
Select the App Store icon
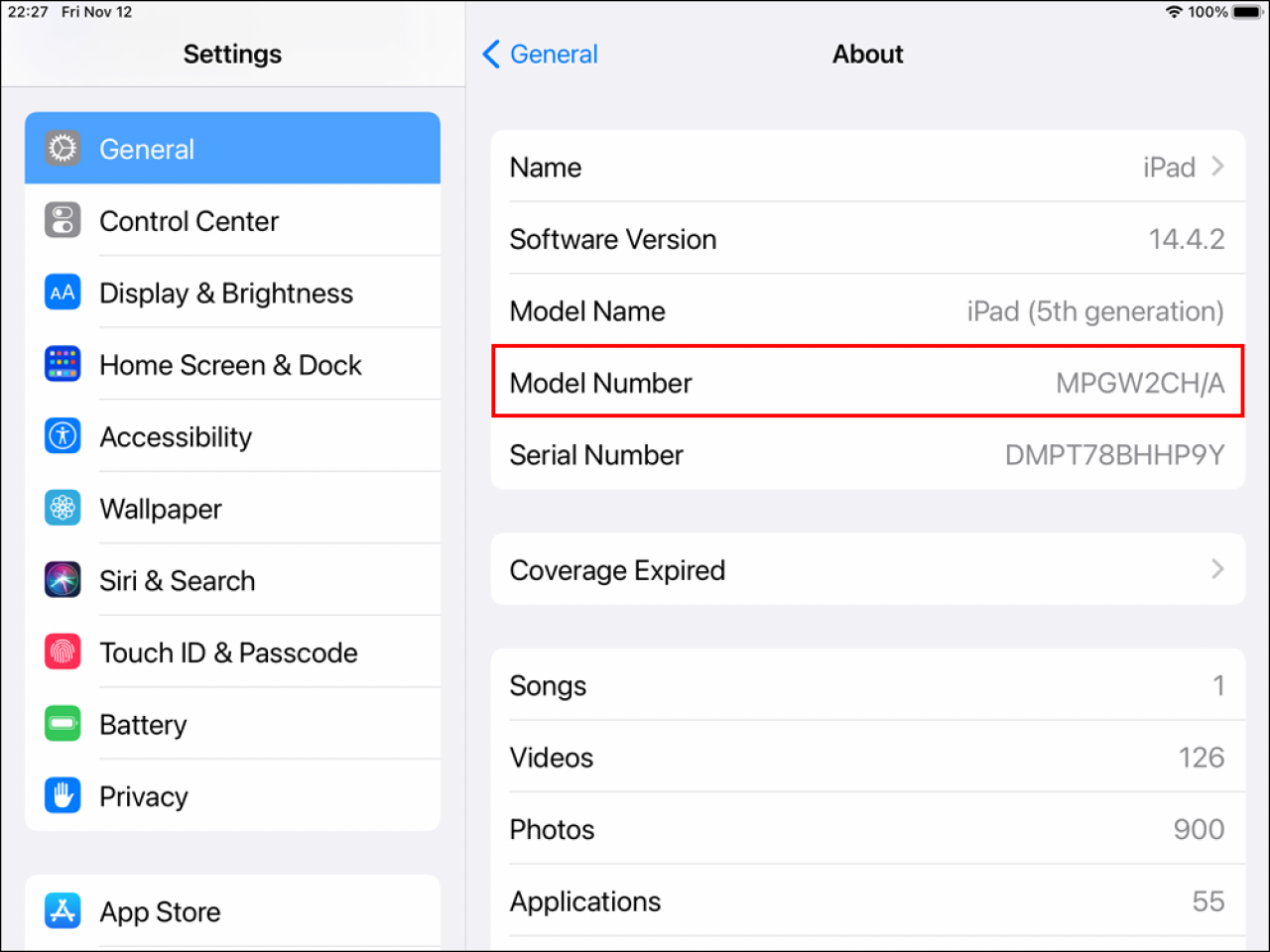[x=63, y=910]
